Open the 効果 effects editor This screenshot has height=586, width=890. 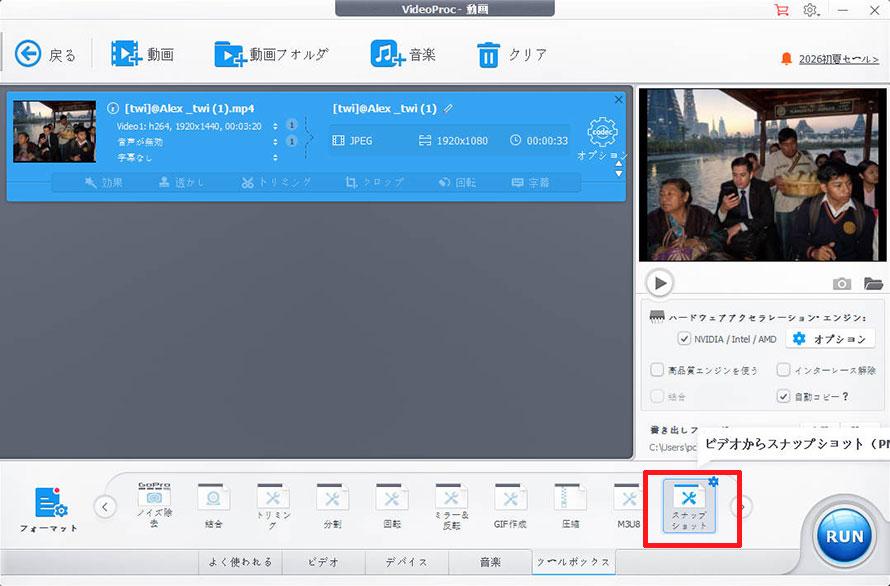104,182
